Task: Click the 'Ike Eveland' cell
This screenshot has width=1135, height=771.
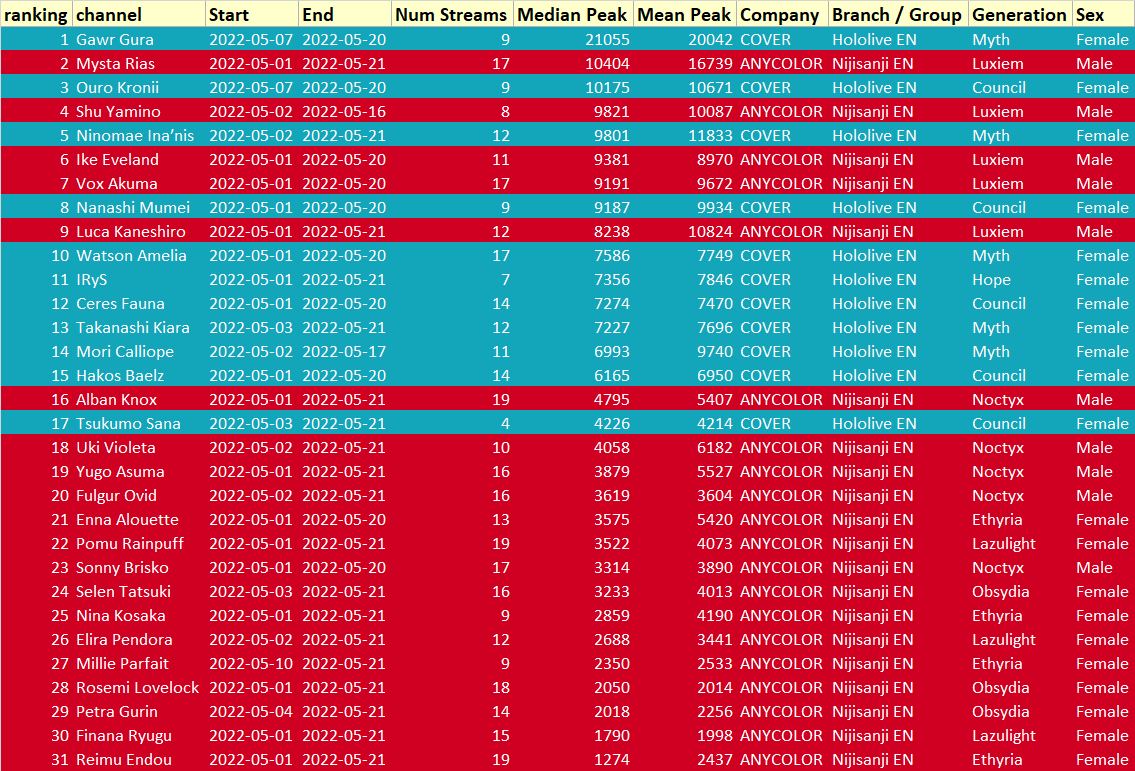Action: [138, 159]
